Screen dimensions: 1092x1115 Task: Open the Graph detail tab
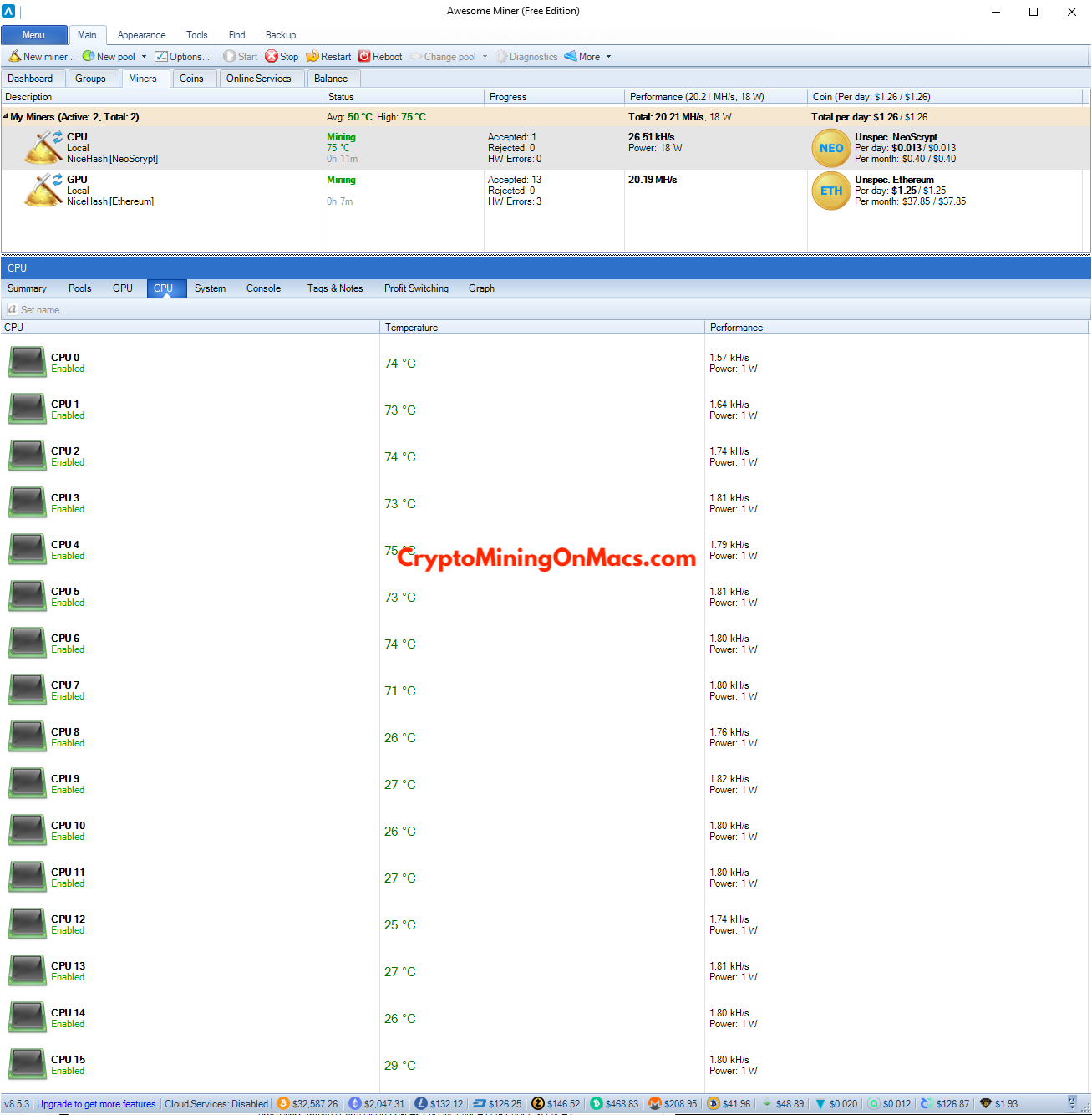click(x=481, y=288)
